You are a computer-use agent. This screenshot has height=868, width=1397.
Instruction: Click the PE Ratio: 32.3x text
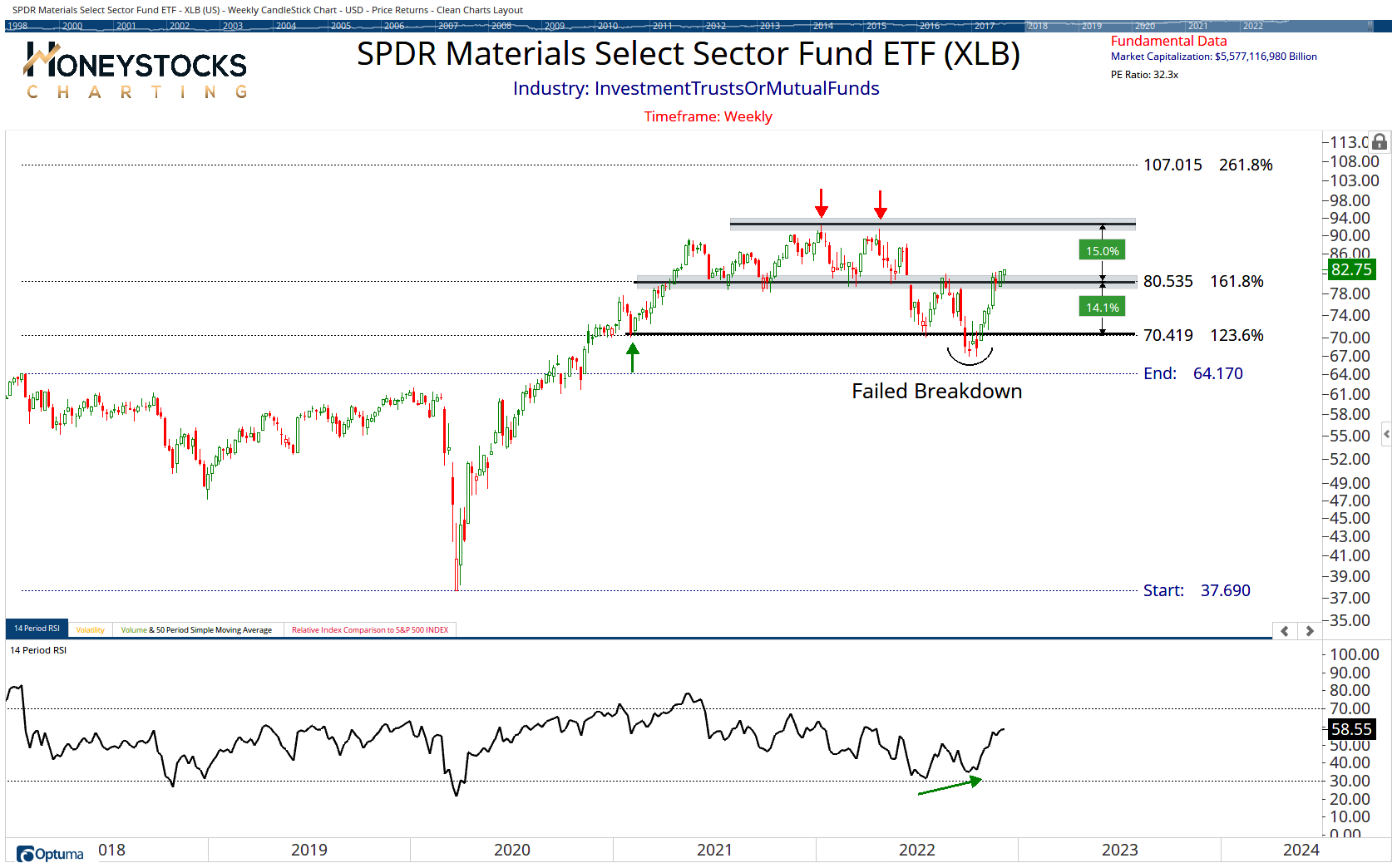[x=1144, y=74]
